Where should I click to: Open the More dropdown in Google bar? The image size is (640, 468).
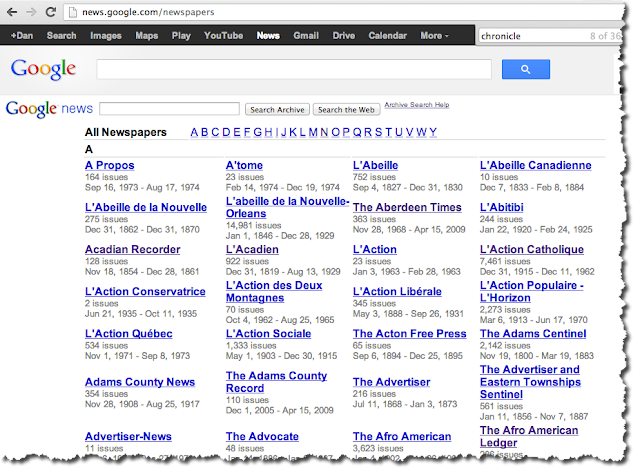tap(435, 35)
